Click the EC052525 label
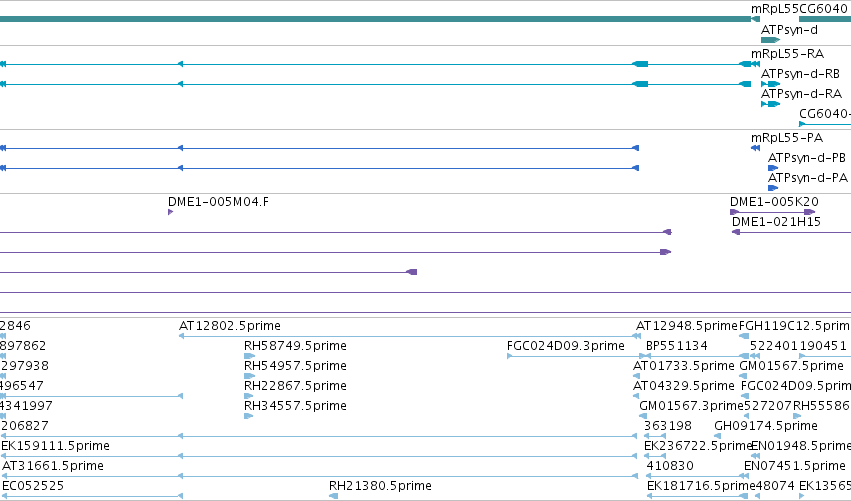This screenshot has width=851, height=501. 33,486
